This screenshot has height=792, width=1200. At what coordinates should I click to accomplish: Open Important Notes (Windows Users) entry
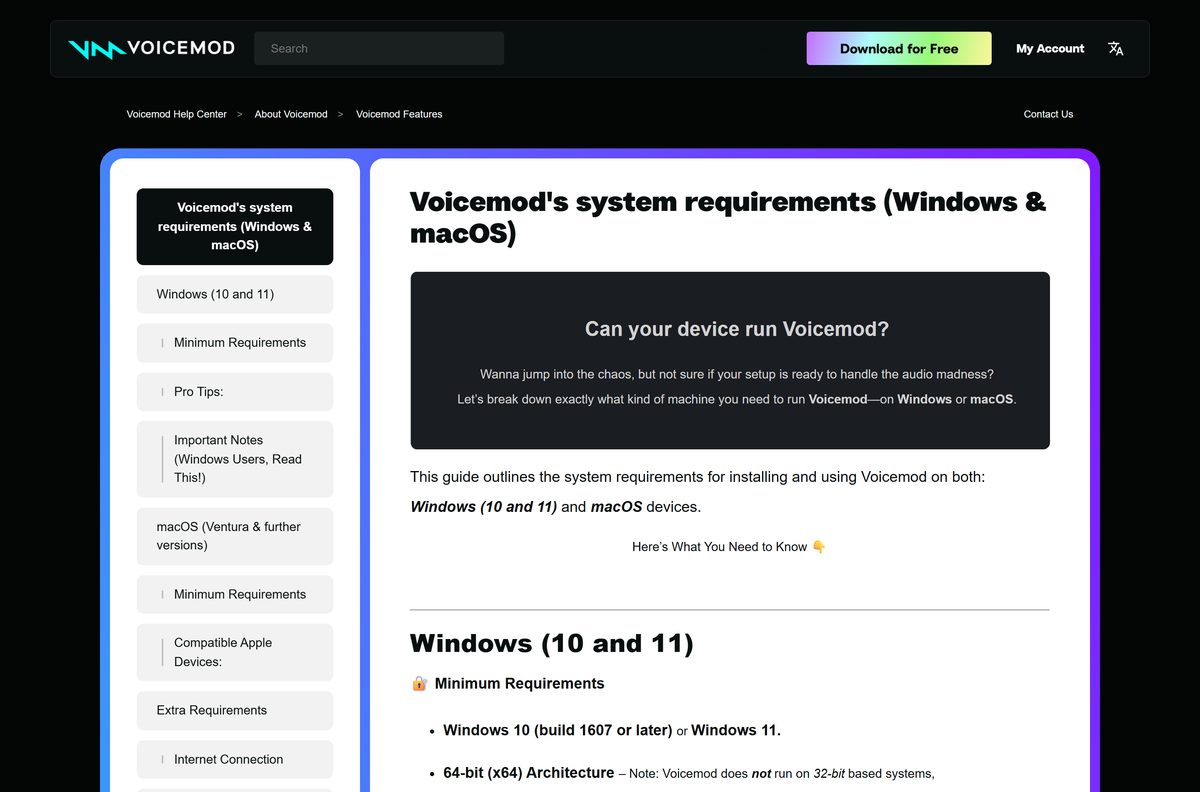235,459
